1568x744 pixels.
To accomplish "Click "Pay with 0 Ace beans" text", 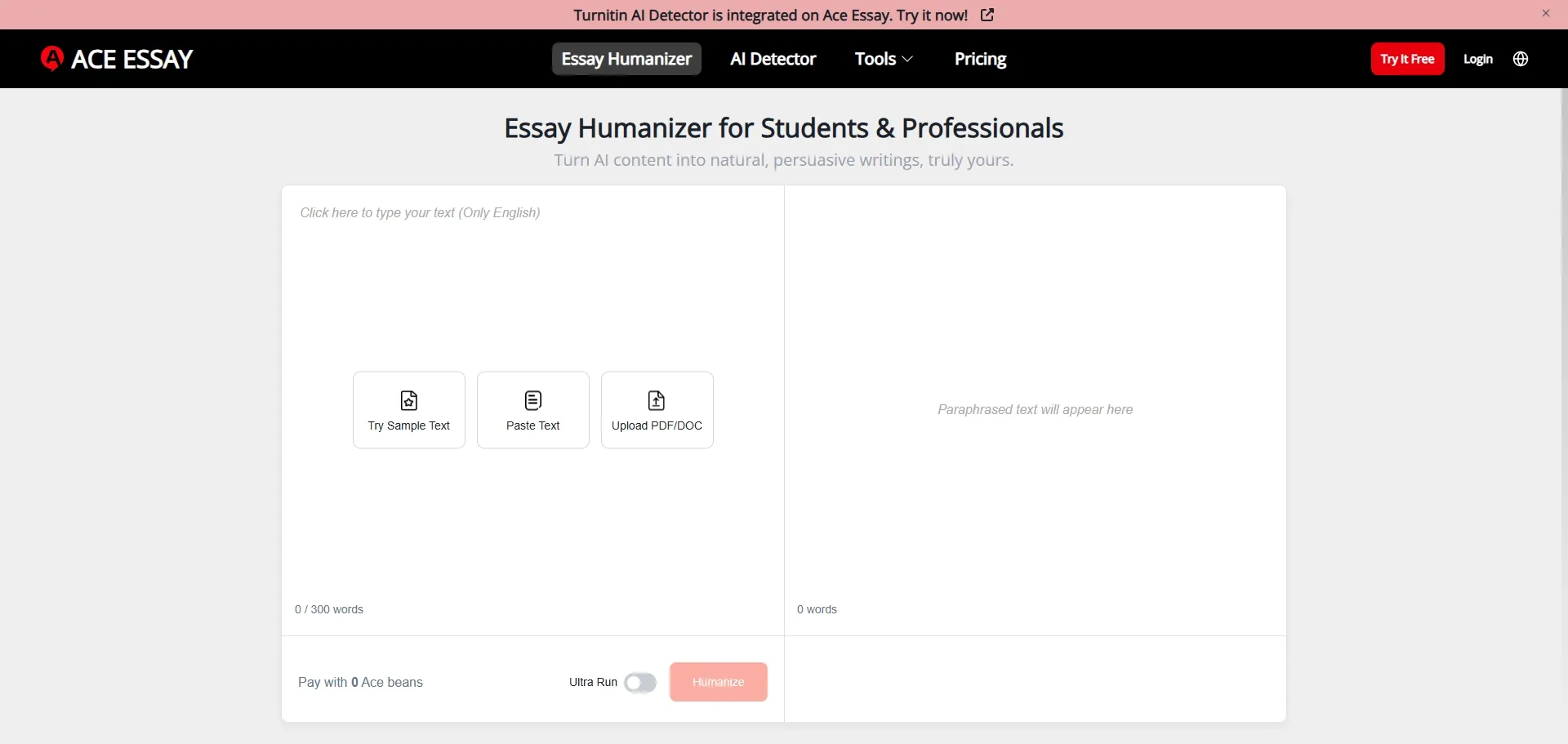I will (x=360, y=683).
